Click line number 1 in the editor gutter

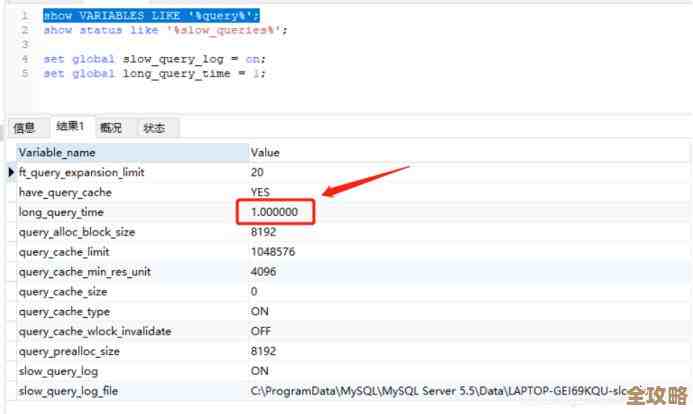[x=25, y=16]
